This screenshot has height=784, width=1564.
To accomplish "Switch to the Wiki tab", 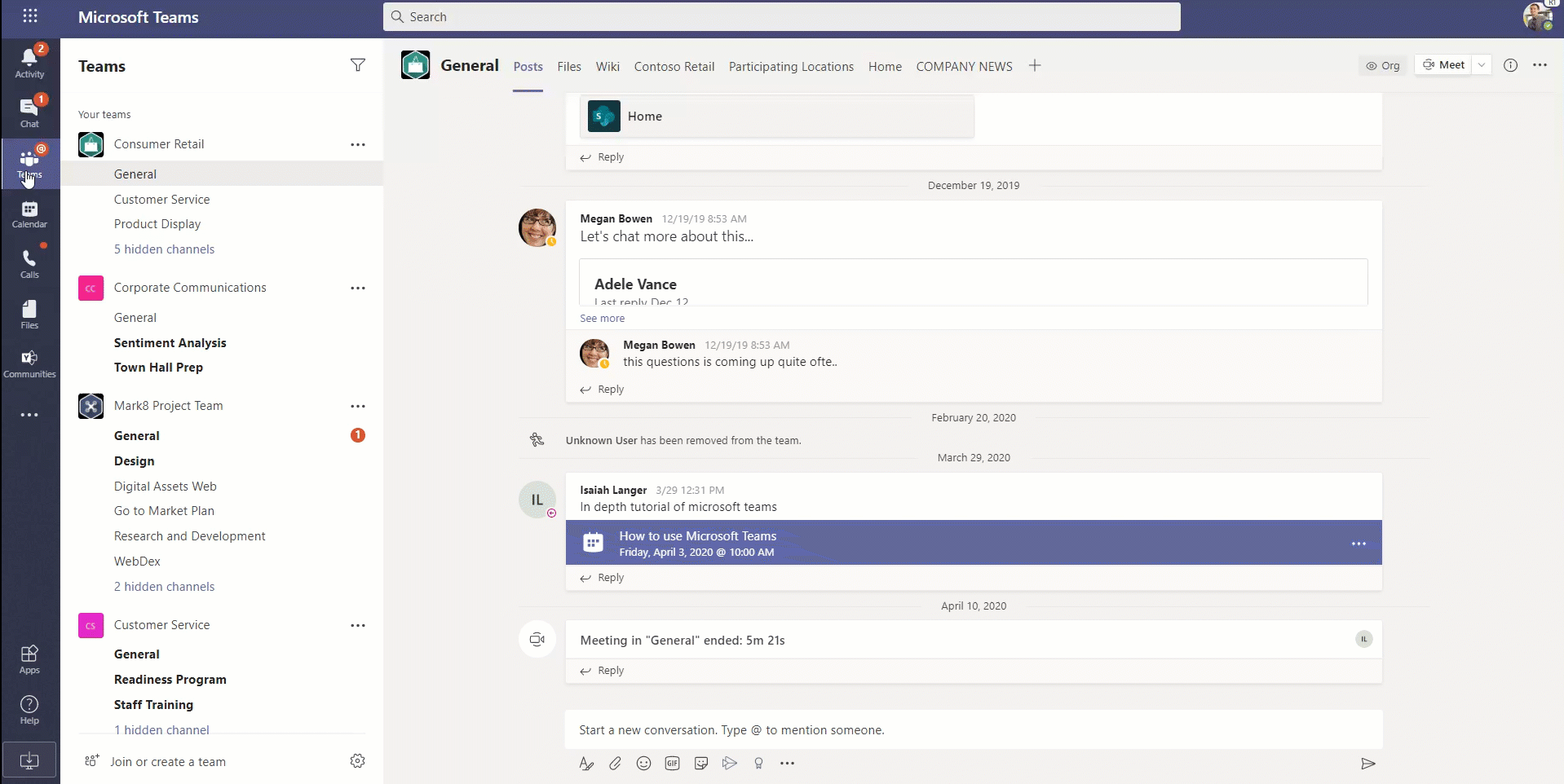I will [x=607, y=66].
